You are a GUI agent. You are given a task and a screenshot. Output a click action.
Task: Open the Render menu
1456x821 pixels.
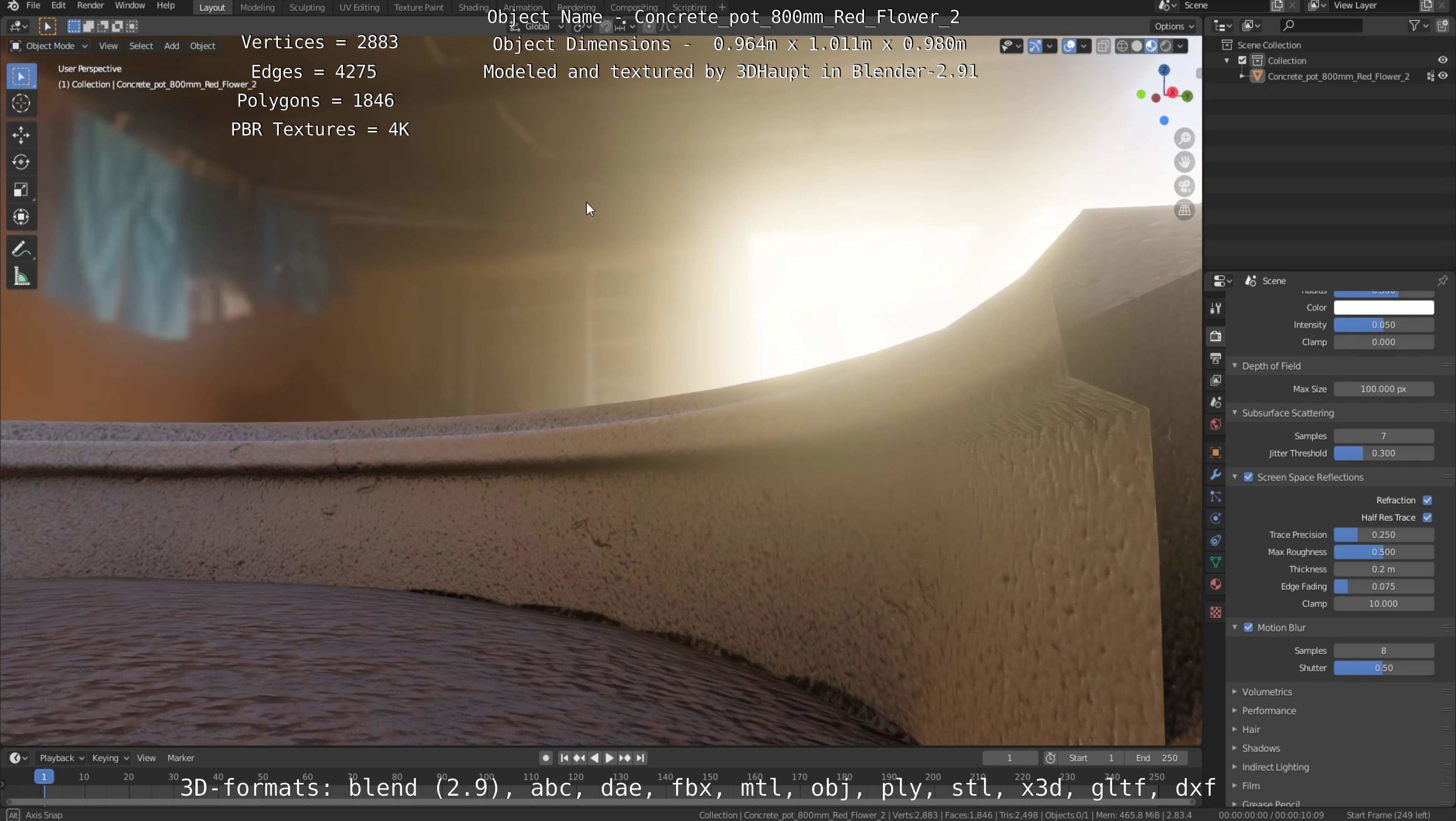[90, 6]
